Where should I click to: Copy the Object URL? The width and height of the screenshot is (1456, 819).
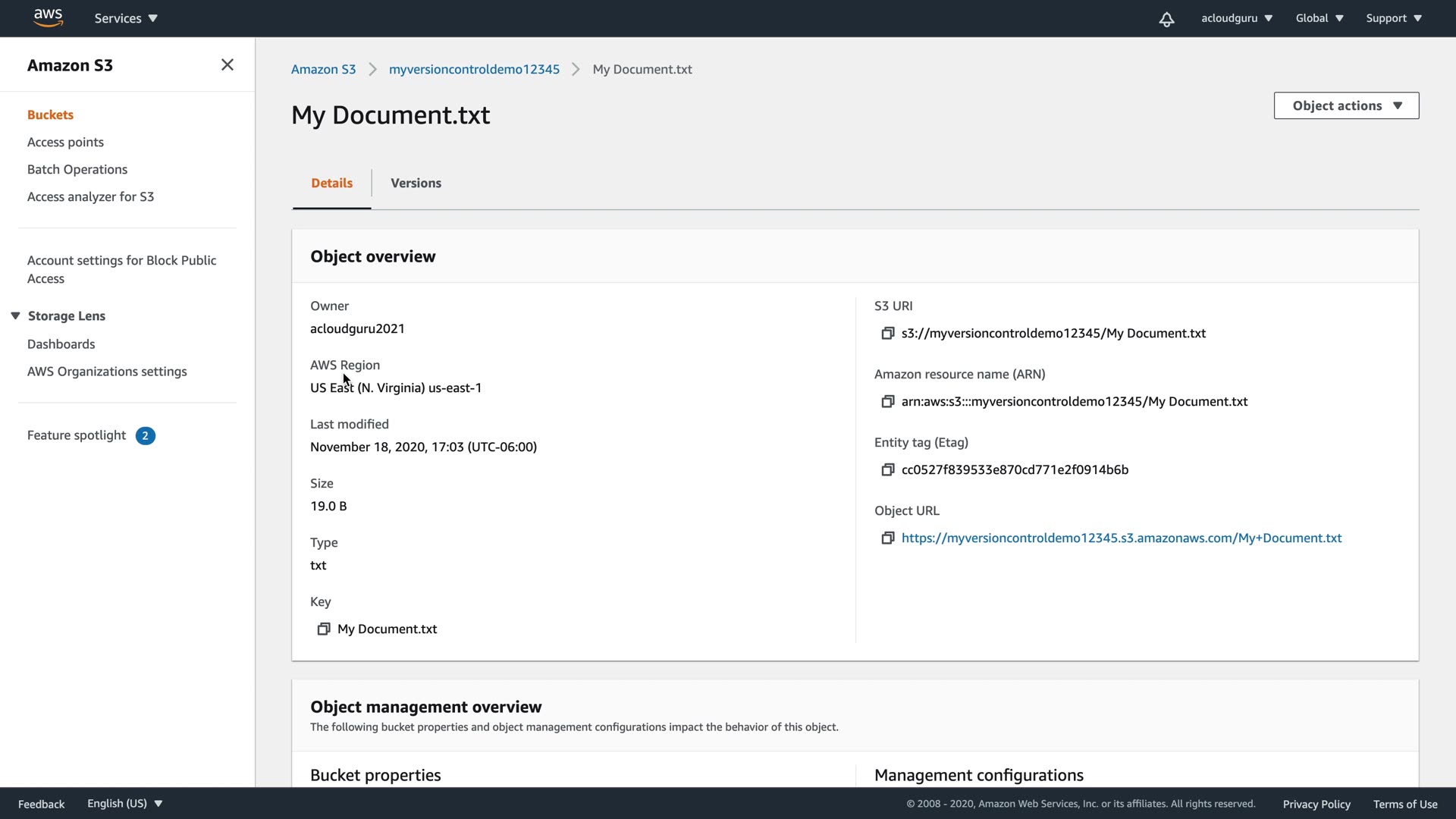tap(887, 538)
